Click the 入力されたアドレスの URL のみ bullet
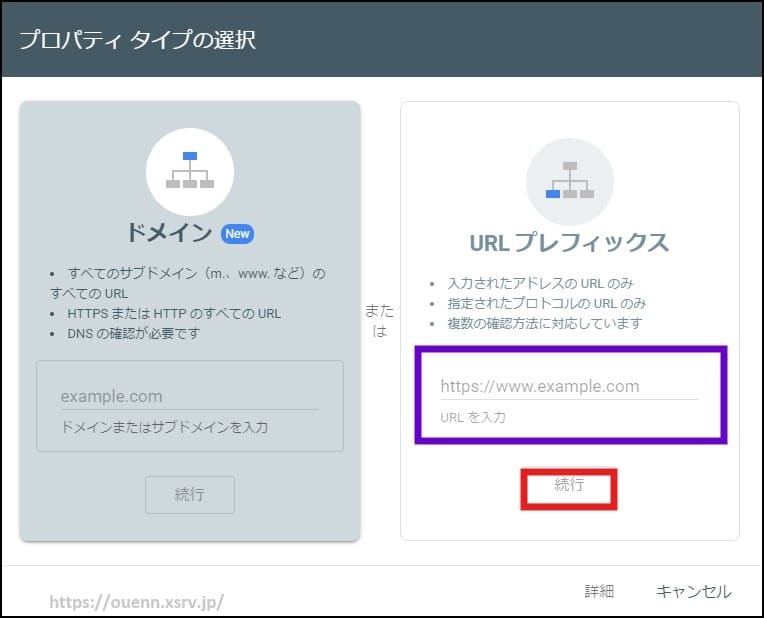 point(540,283)
